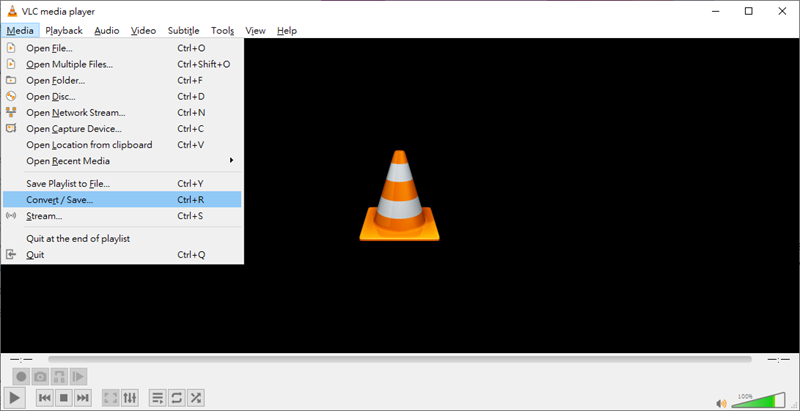Open the Video menu
The image size is (800, 411).
pos(143,31)
